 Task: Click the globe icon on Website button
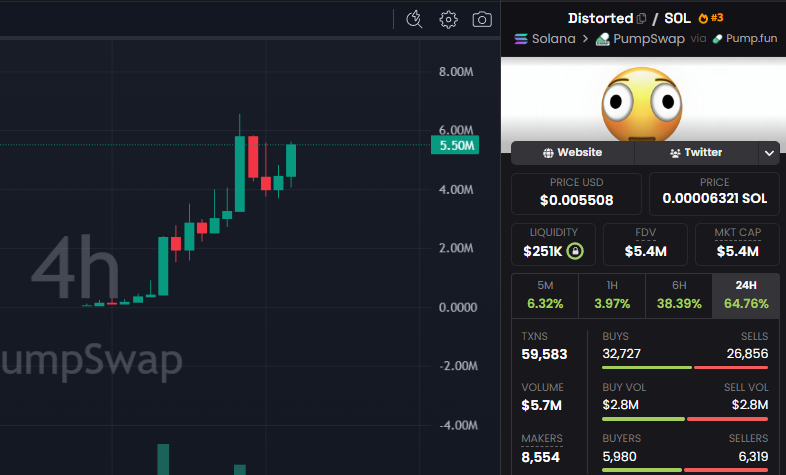coord(548,153)
